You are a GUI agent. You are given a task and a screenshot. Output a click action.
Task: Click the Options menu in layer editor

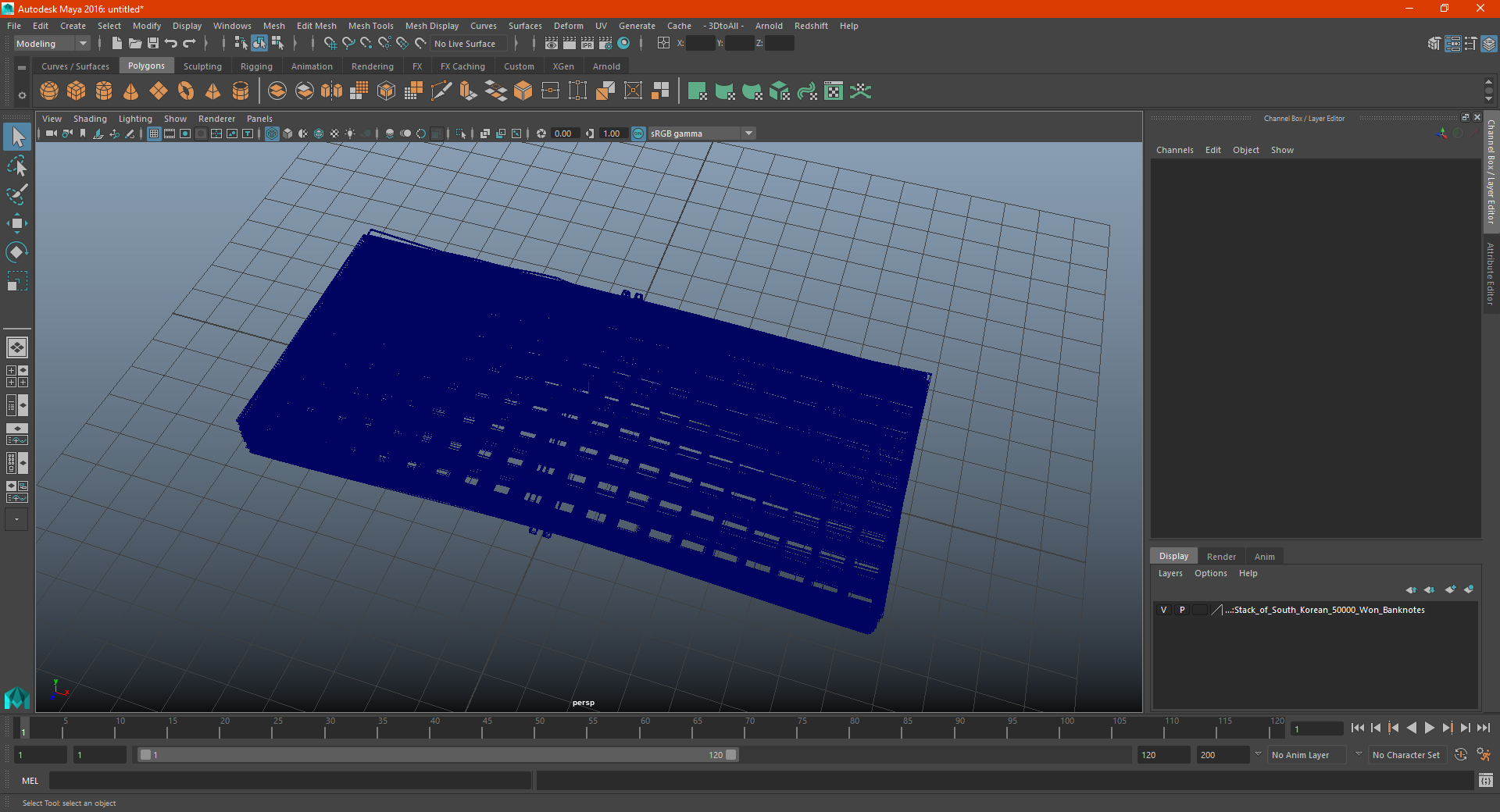tap(1210, 573)
